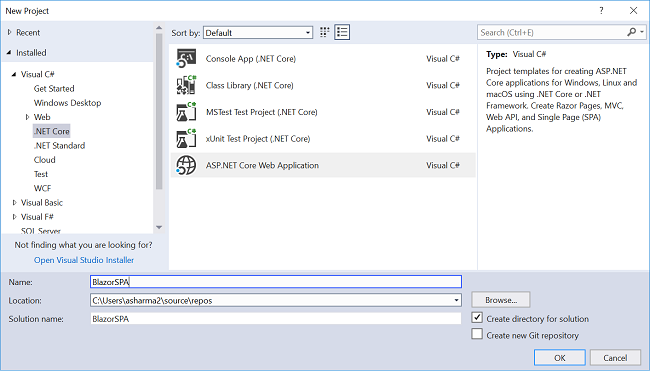Select the Console App (.NET Core) template icon
This screenshot has height=371, width=650.
pyautogui.click(x=186, y=58)
